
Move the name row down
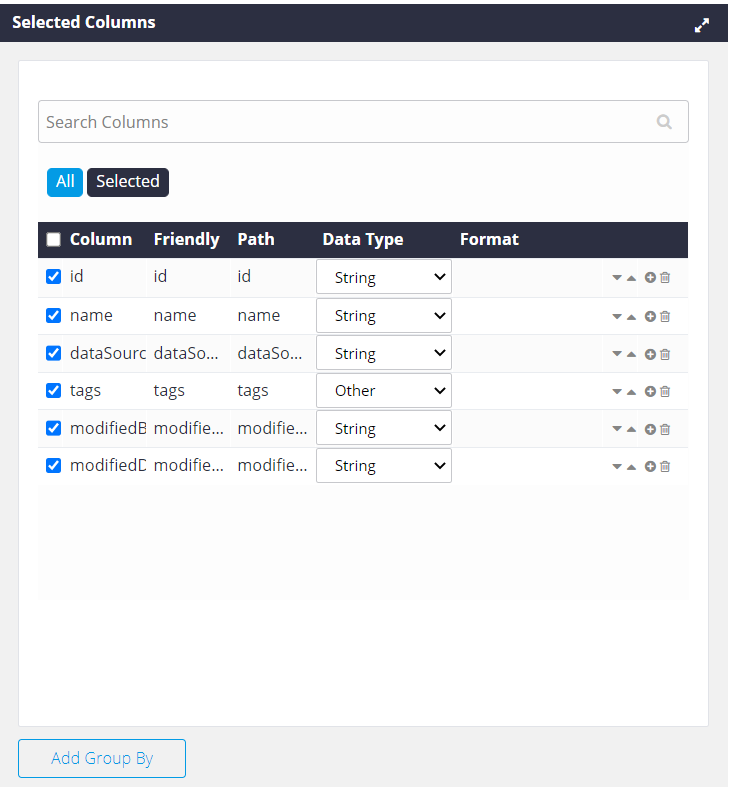click(617, 317)
